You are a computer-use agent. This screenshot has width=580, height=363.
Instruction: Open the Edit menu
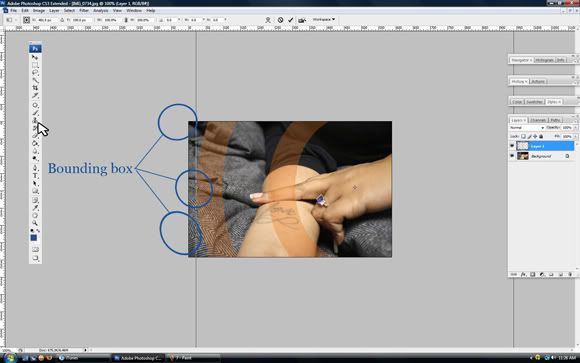tap(25, 10)
